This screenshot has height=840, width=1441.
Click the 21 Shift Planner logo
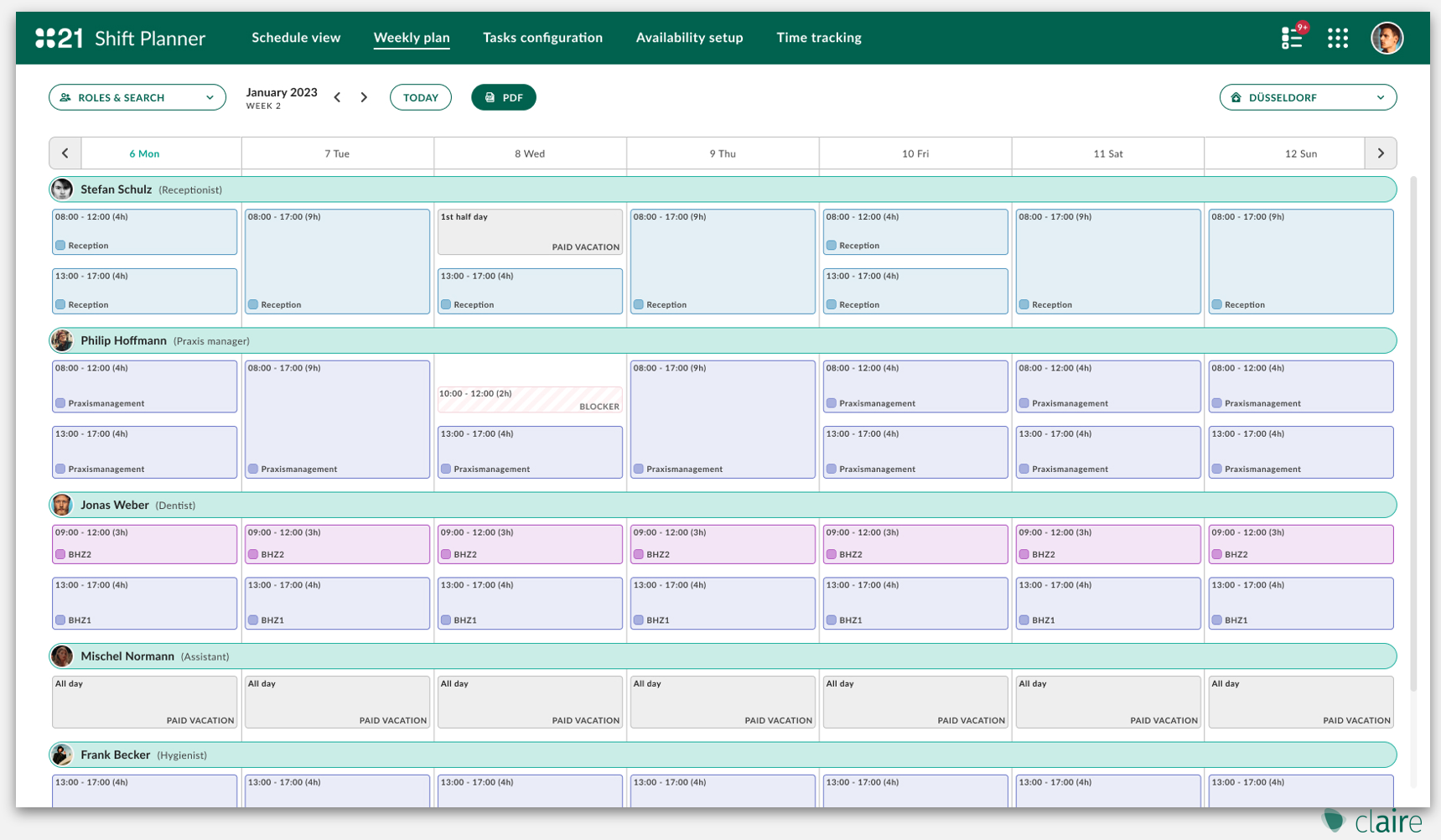pyautogui.click(x=120, y=38)
